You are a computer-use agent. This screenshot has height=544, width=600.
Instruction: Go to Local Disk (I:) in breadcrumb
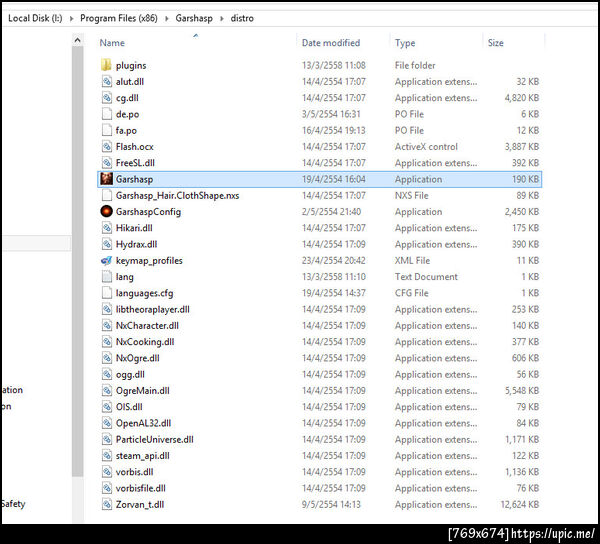tap(35, 18)
